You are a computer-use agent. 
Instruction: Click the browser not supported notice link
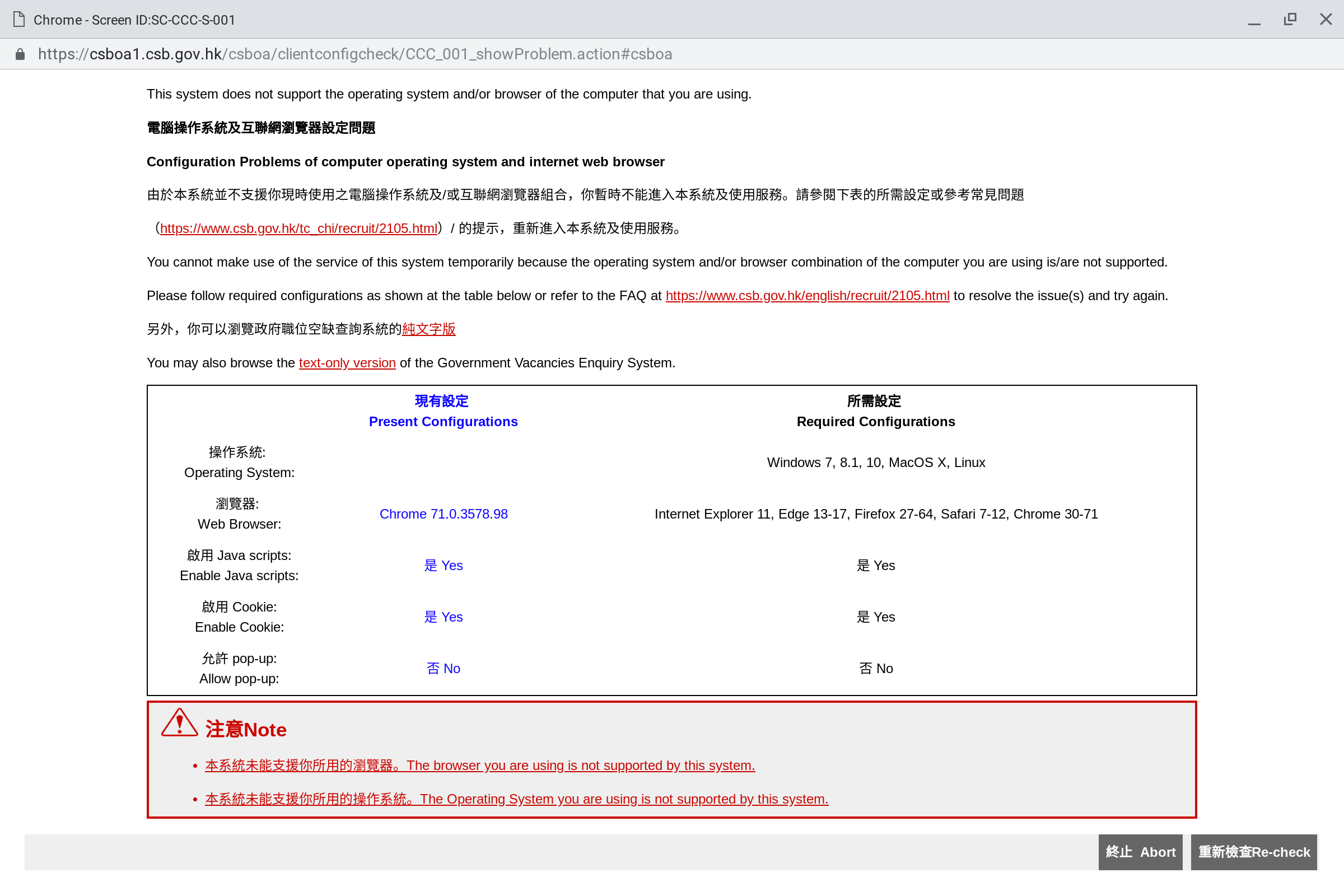tap(480, 766)
